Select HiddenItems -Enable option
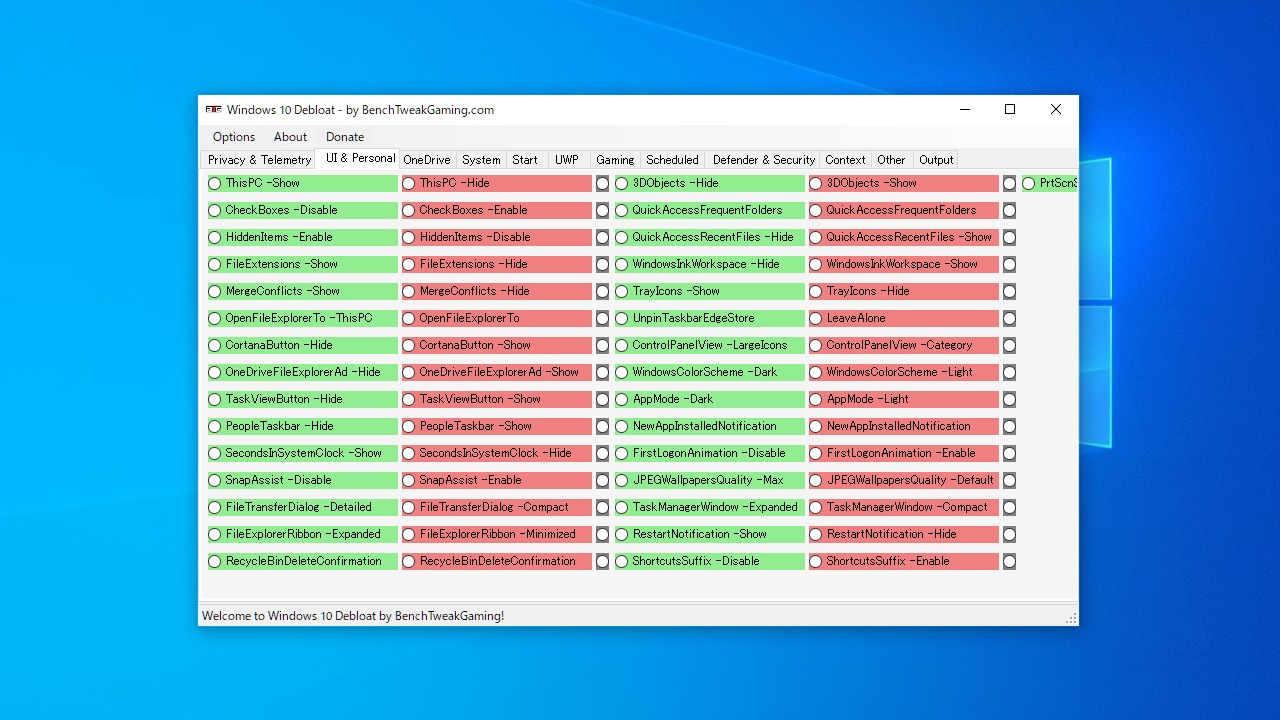This screenshot has height=720, width=1280. (x=302, y=238)
